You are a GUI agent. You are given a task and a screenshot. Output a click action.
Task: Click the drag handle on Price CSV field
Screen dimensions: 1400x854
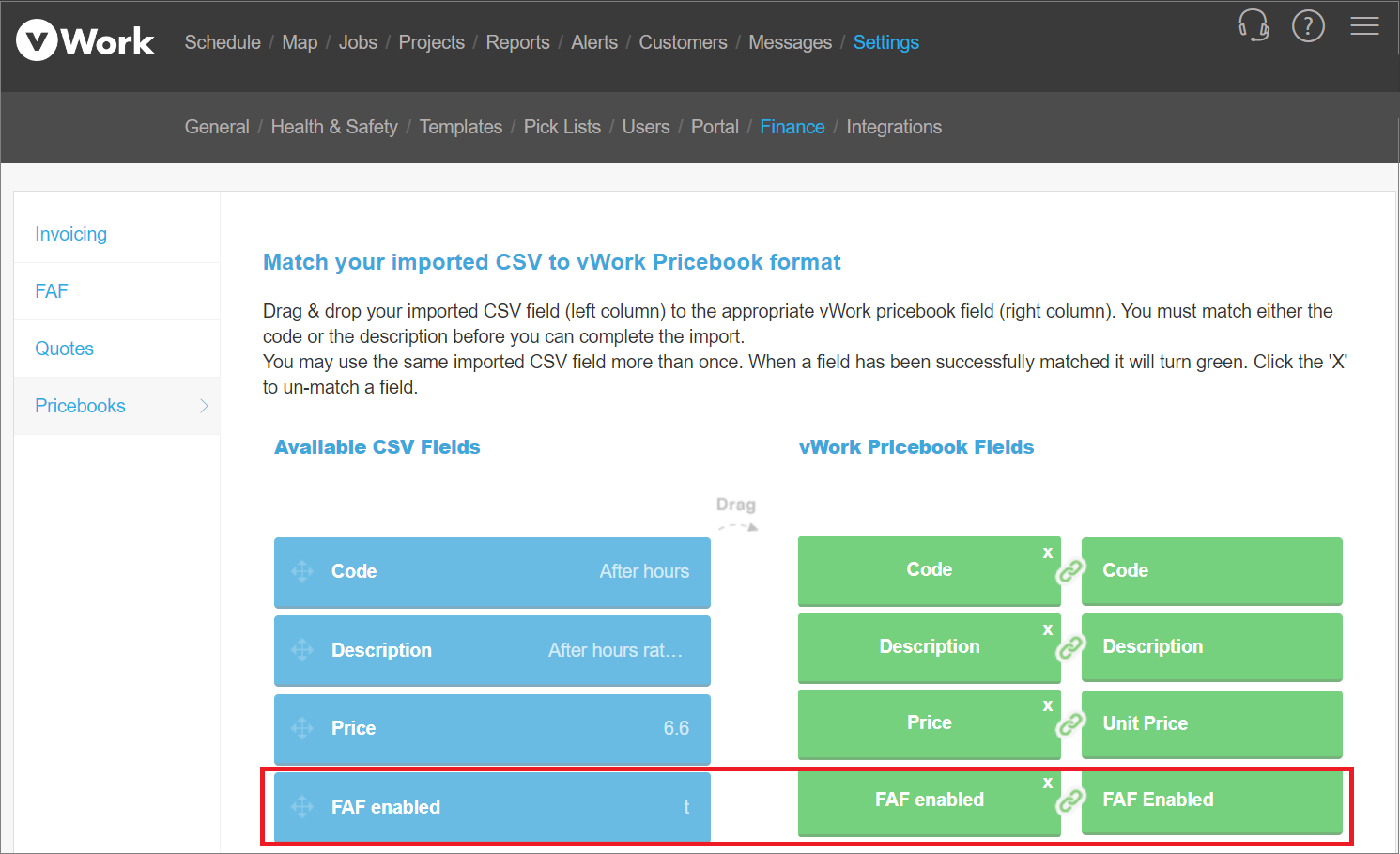(x=301, y=728)
